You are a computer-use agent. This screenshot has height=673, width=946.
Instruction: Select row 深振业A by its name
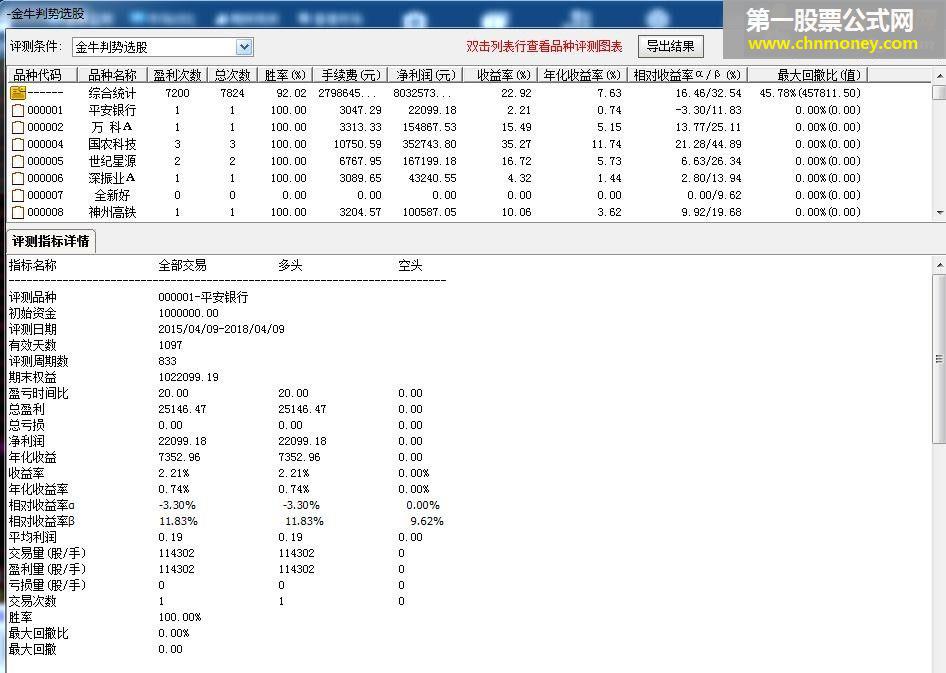point(112,179)
